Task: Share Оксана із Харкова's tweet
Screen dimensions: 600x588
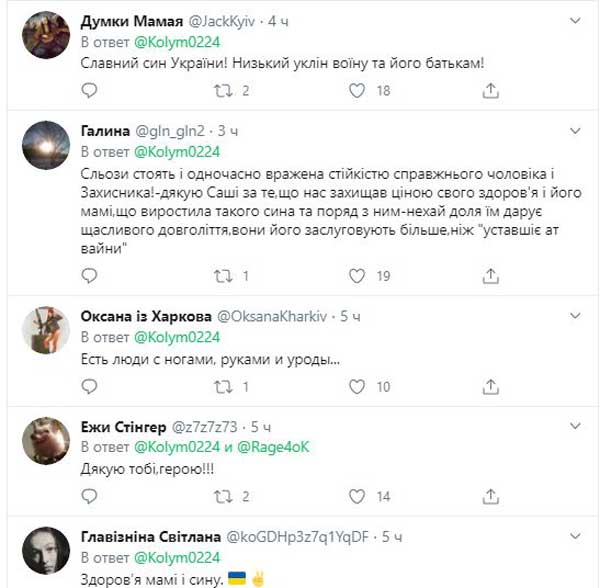Action: coord(490,386)
